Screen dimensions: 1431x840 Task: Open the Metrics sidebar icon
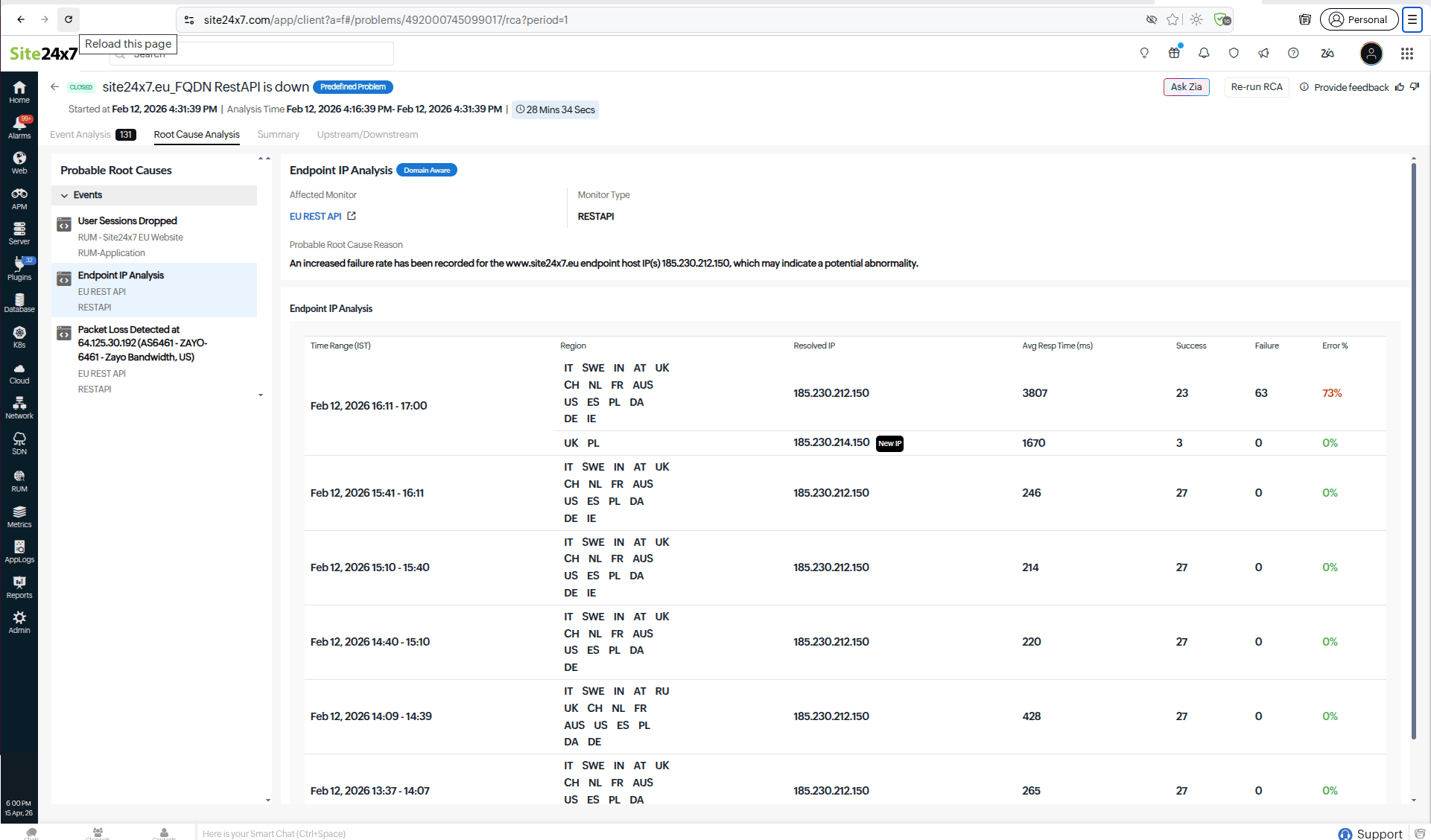(x=19, y=517)
